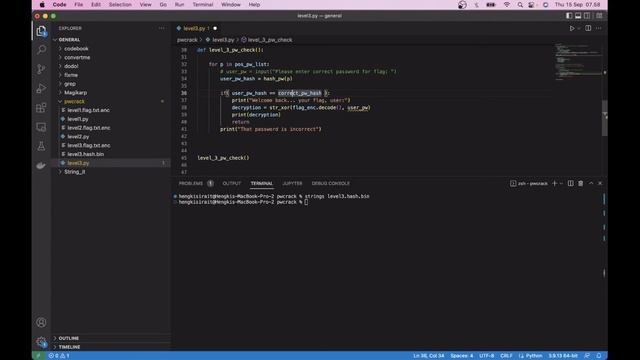Add a new terminal with plus
Screen dimensions: 640x360
click(x=554, y=183)
